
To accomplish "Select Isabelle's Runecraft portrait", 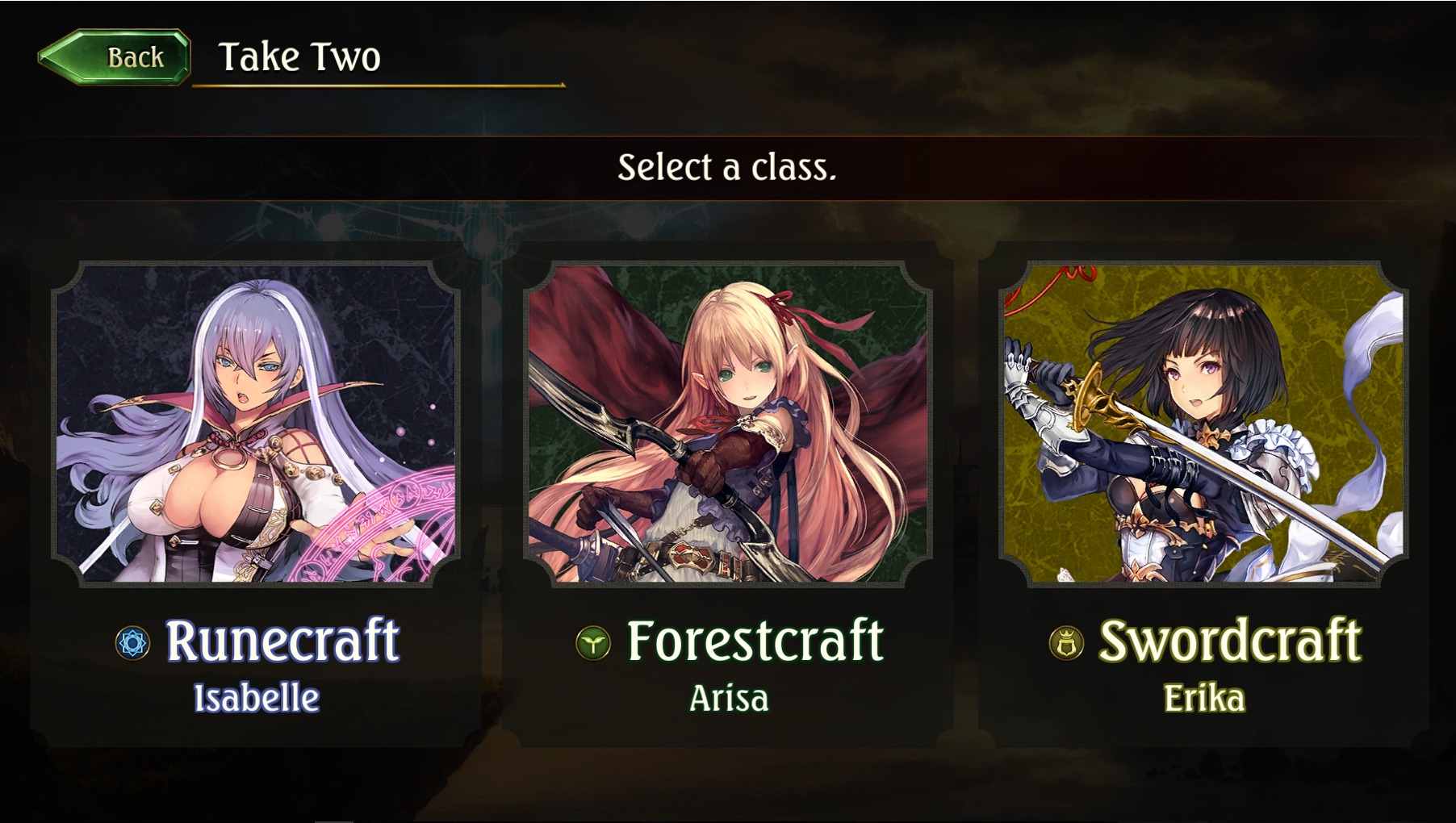I will point(257,424).
